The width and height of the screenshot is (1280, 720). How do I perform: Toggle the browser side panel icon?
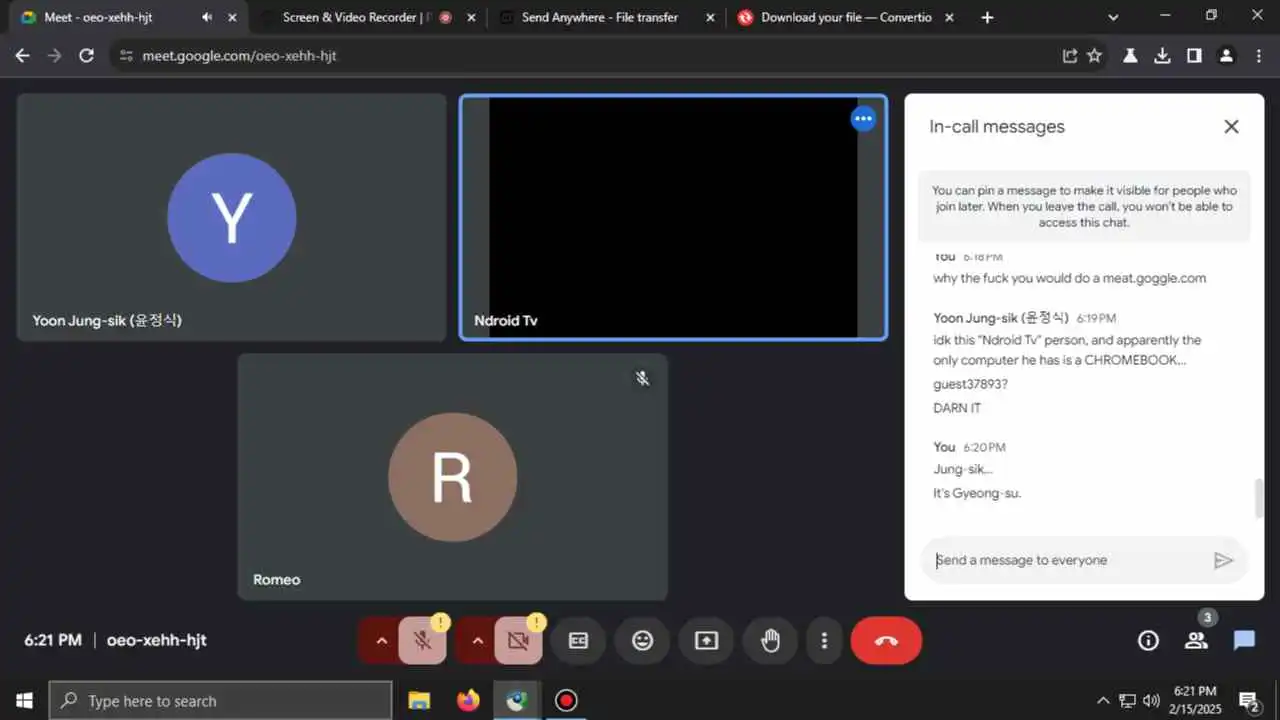(1194, 56)
